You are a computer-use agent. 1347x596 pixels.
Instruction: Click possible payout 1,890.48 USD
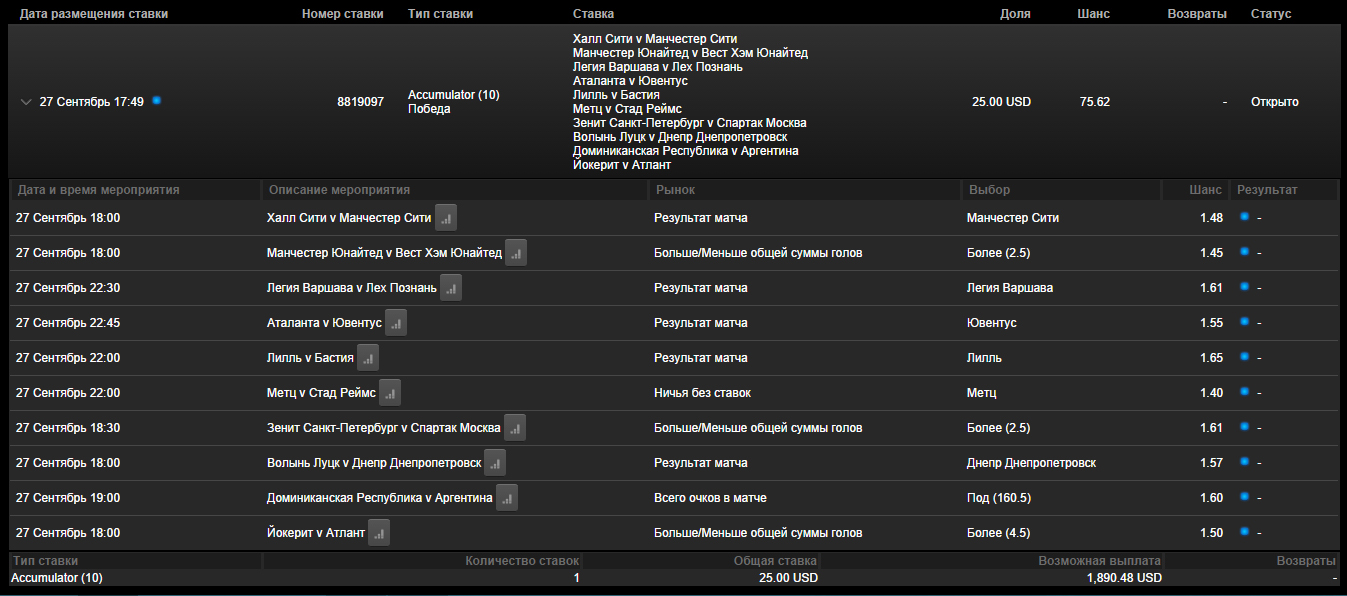(x=1124, y=578)
